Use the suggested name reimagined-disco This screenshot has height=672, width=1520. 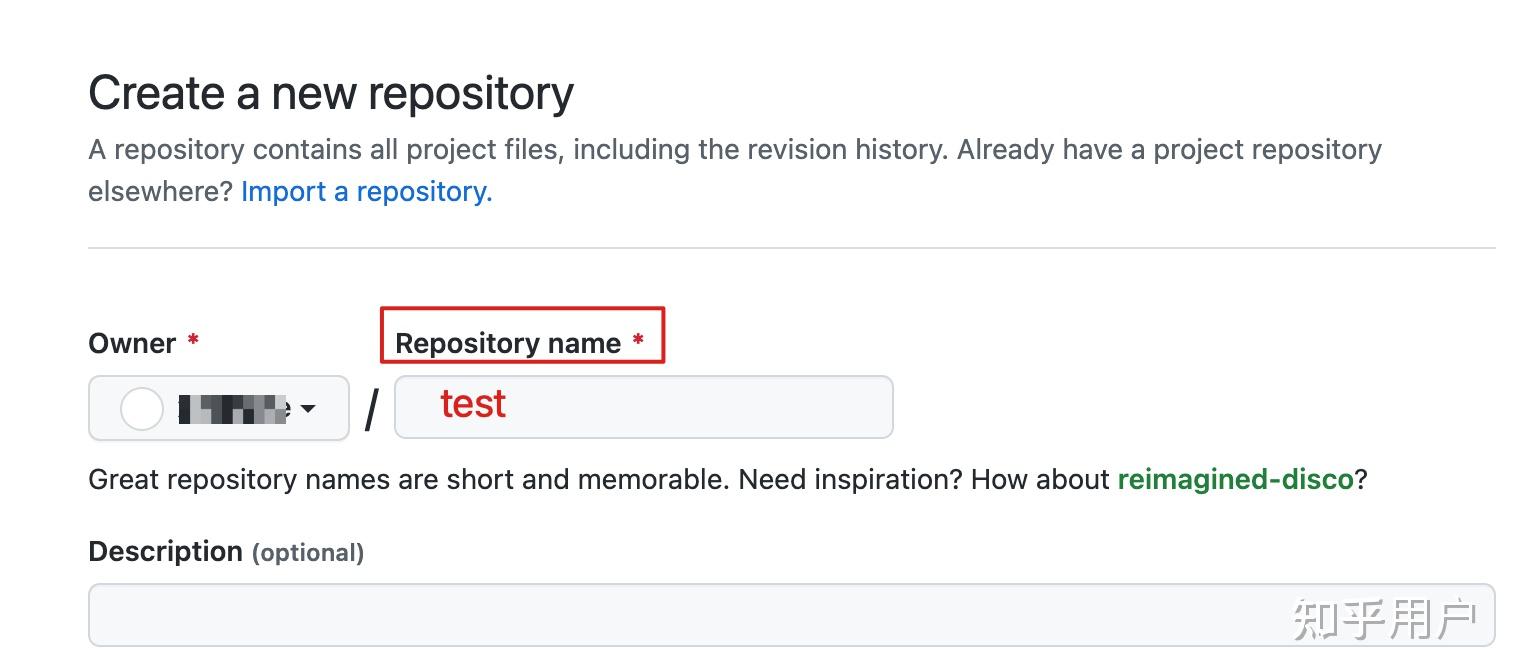[1234, 479]
